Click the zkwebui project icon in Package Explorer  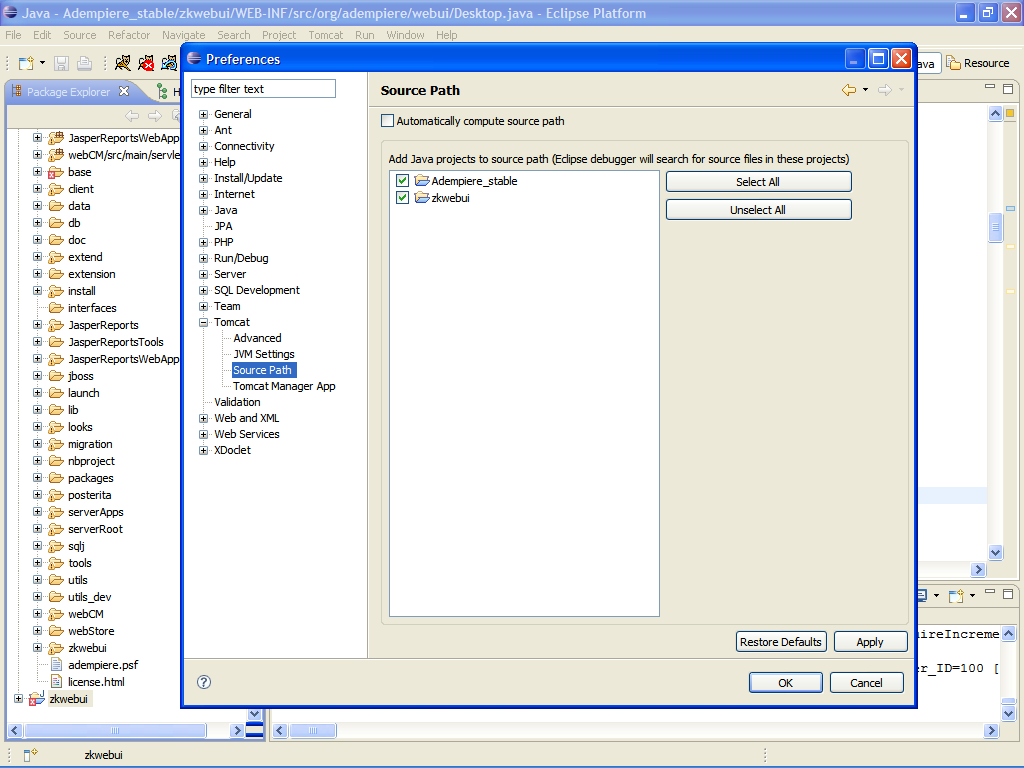pyautogui.click(x=37, y=699)
